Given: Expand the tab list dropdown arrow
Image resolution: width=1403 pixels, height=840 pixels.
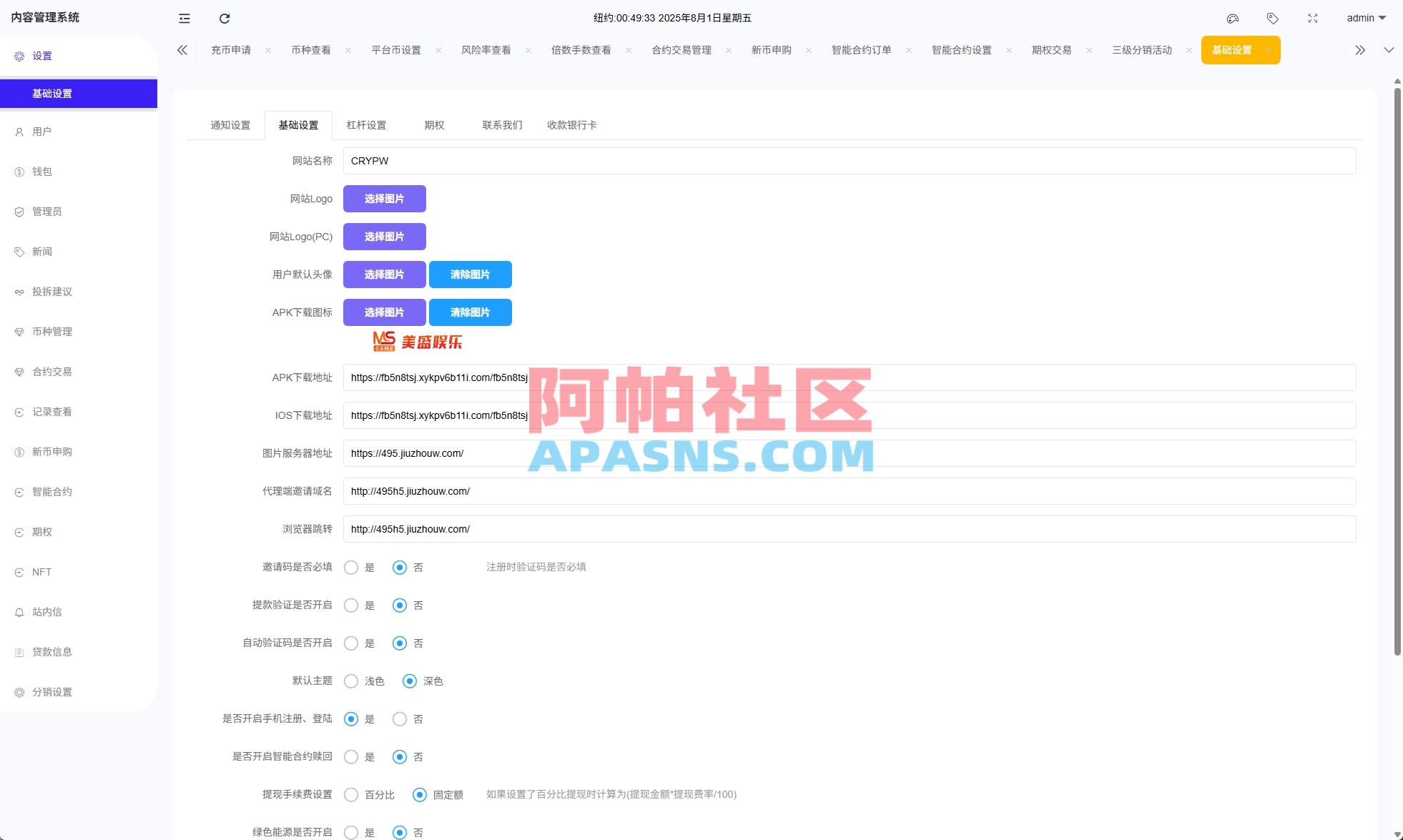Looking at the screenshot, I should tap(1389, 50).
